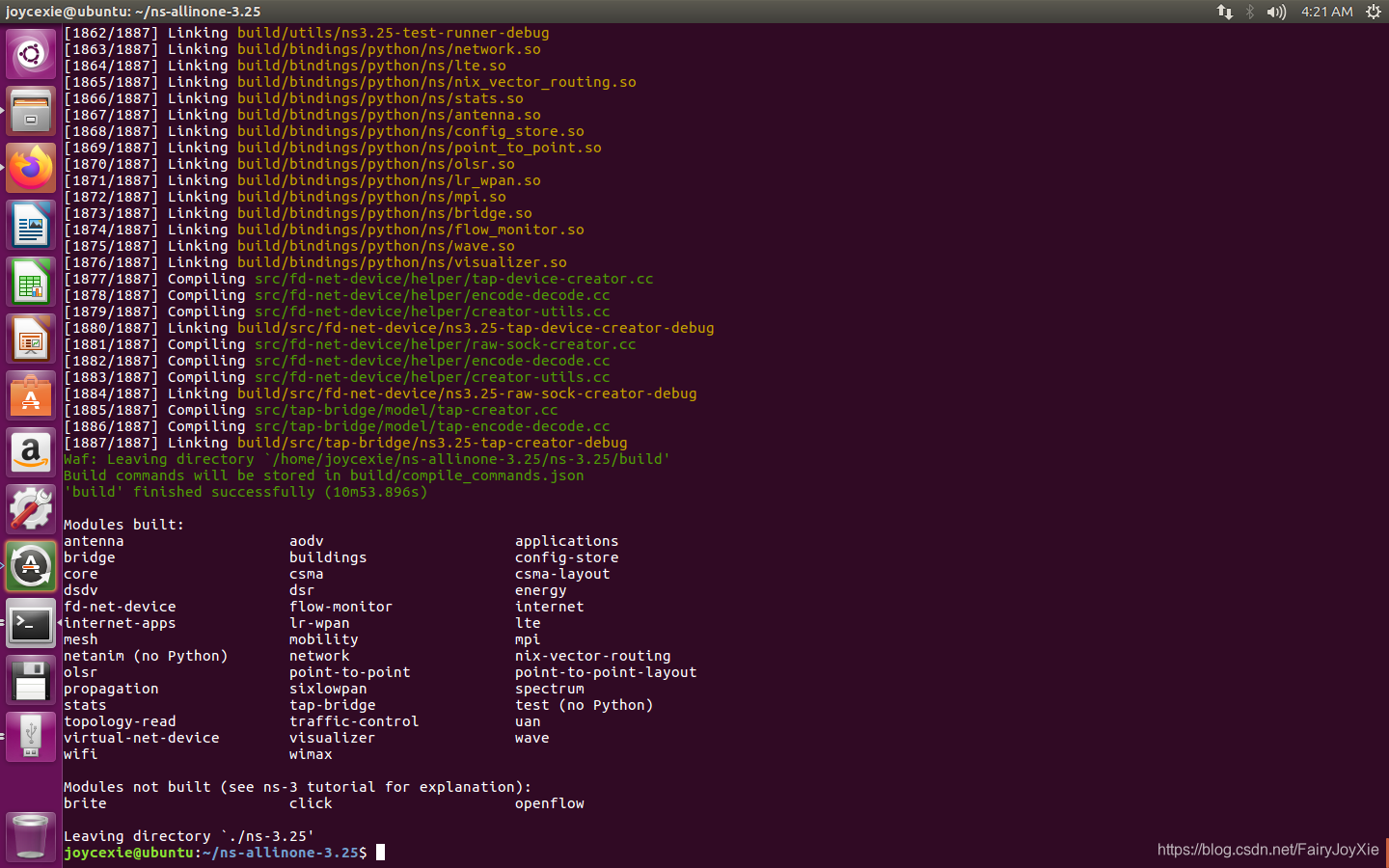Click module name 'csma-layout'
Image resolution: width=1389 pixels, height=868 pixels.
click(x=562, y=574)
